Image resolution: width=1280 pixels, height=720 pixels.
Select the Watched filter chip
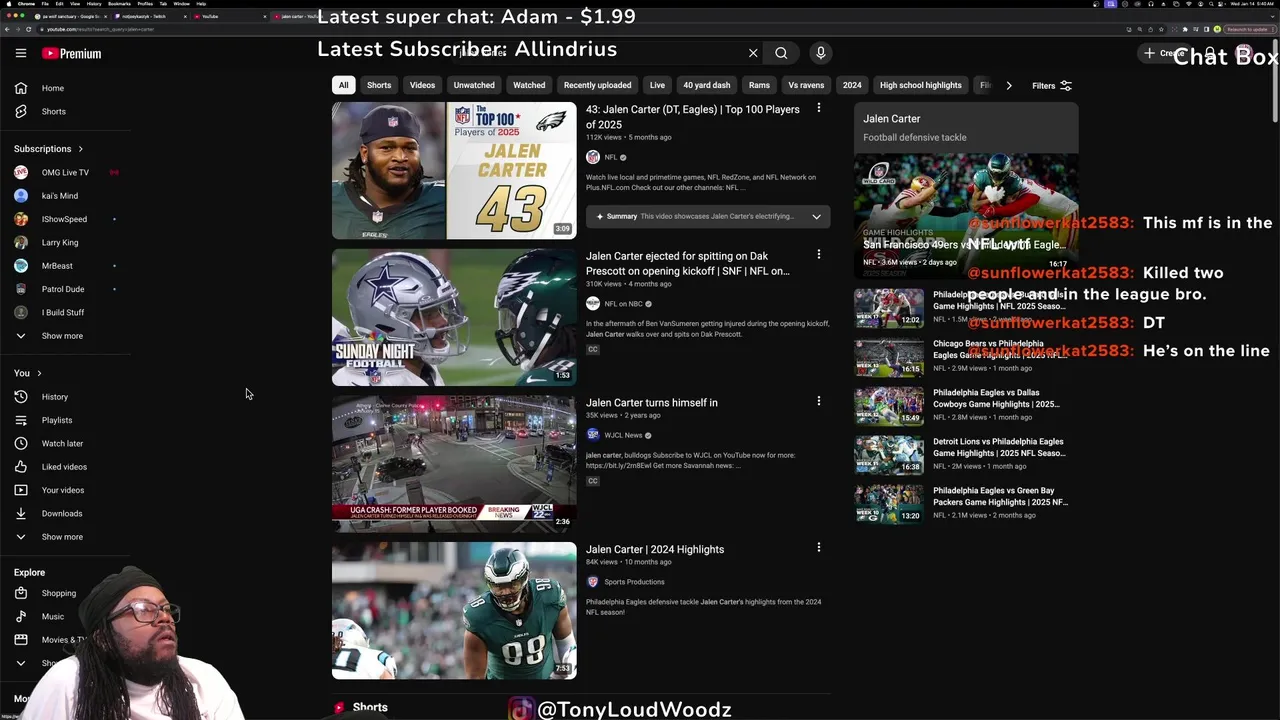(529, 86)
